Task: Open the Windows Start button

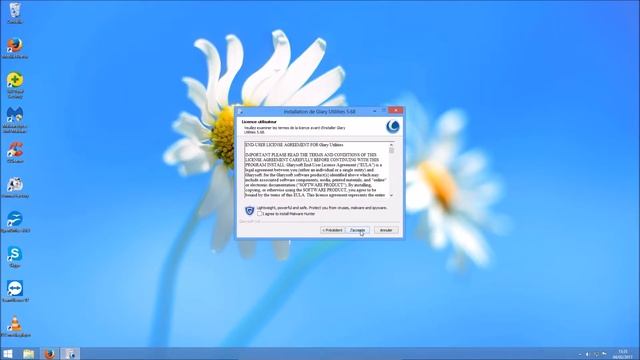Action: pos(8,353)
